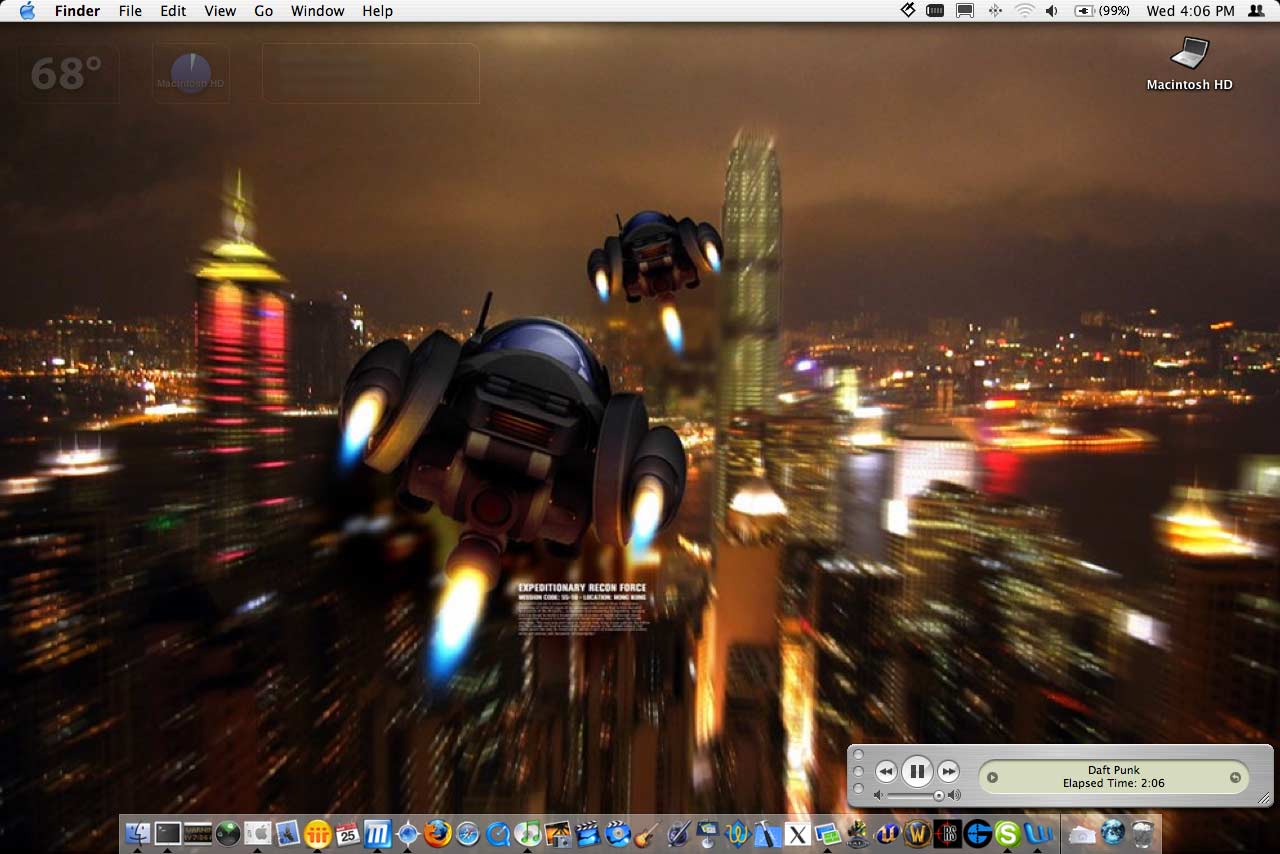1280x854 pixels.
Task: Open the Halo soldier Dock icon
Action: pos(858,833)
